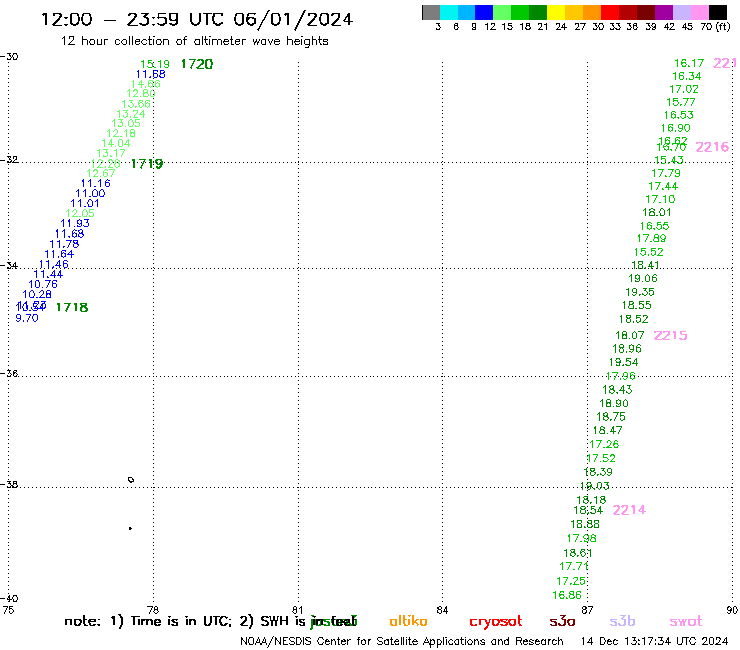Click the latitude axis label '-36'

tap(9, 373)
